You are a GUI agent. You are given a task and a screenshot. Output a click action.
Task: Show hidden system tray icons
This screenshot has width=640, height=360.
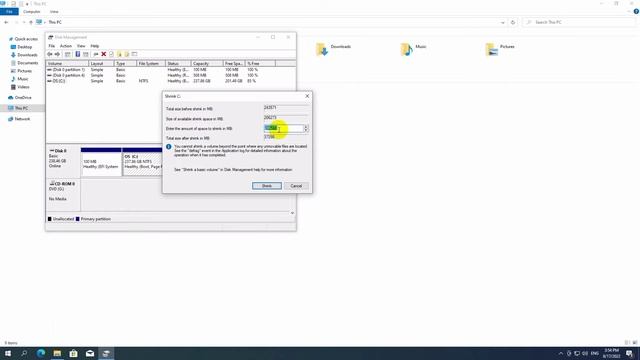[x=561, y=353]
